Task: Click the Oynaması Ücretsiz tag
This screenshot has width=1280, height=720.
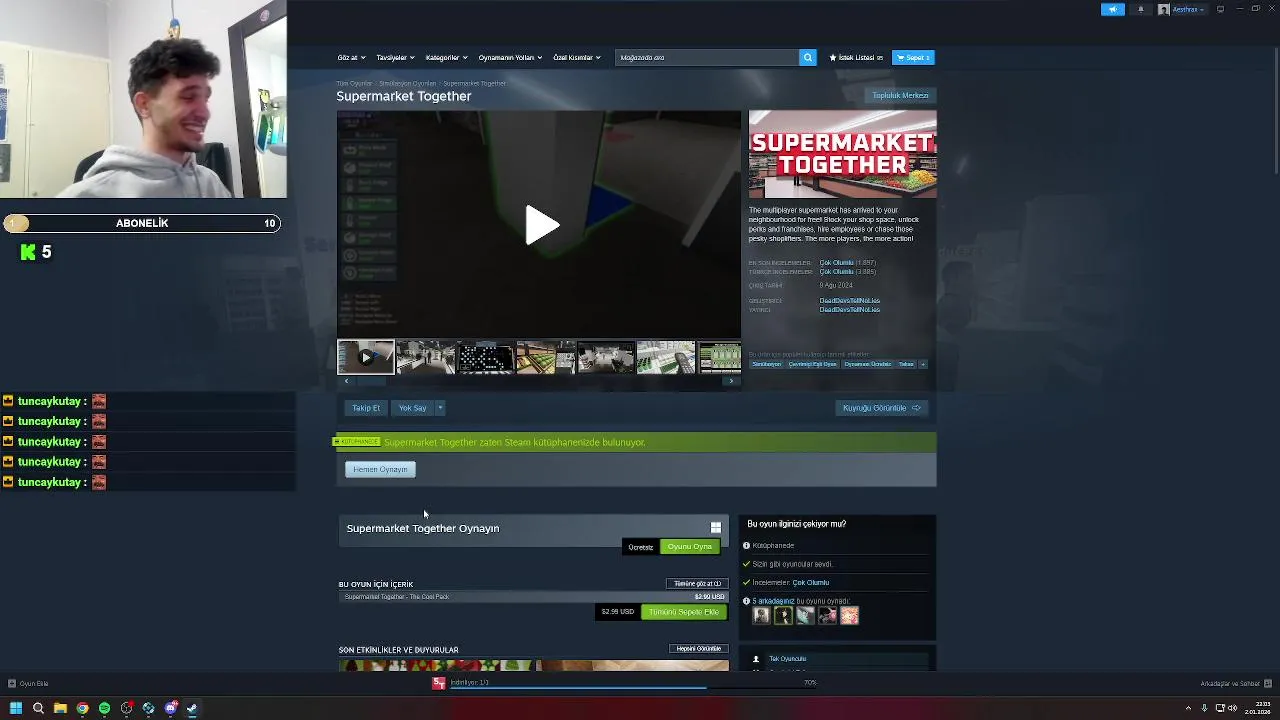Action: (x=867, y=364)
